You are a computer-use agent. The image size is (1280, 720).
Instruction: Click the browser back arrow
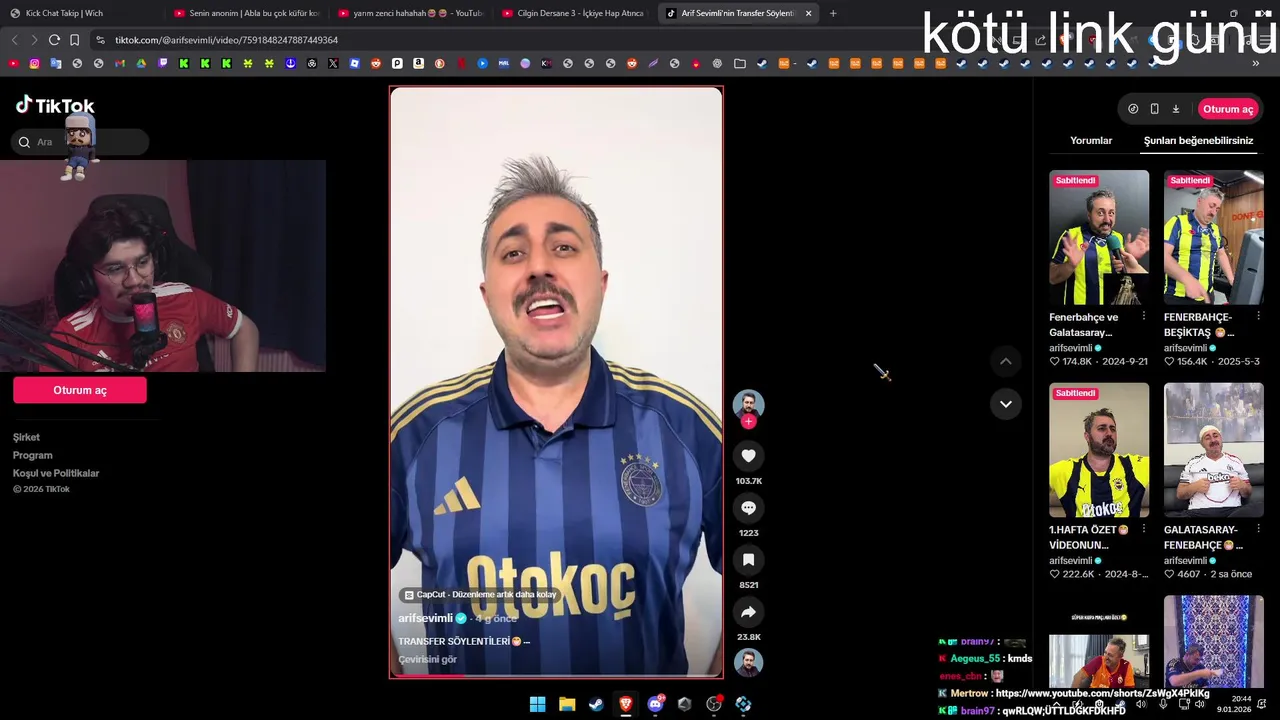14,40
